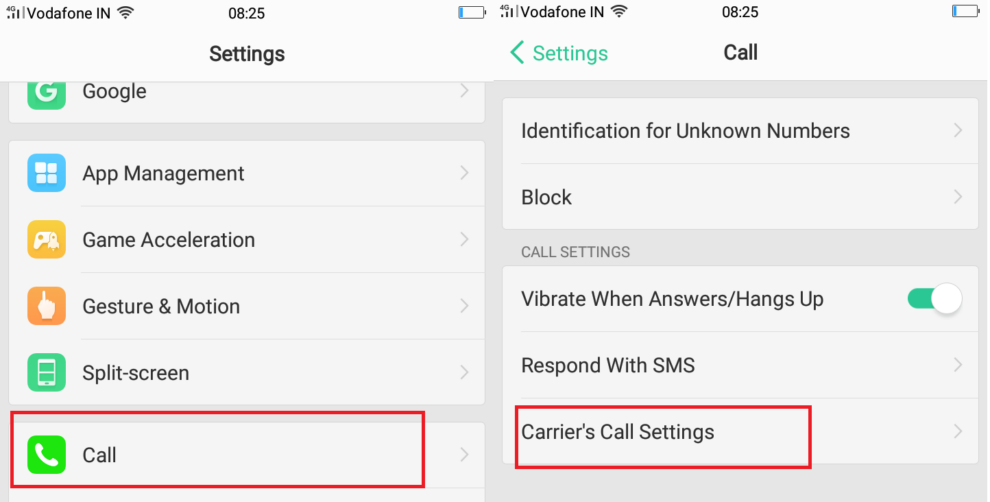Open Identification for Unknown Numbers
This screenshot has height=502, width=990.
pyautogui.click(x=685, y=131)
